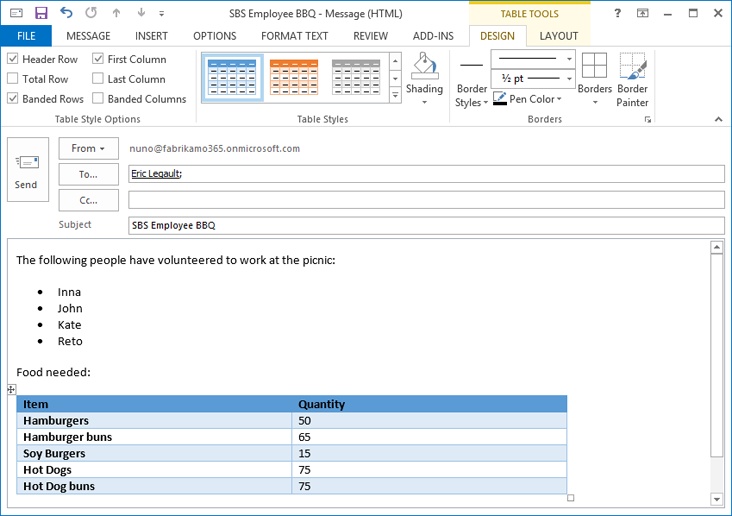Screen dimensions: 732x516
Task: Open the Borders group dialog launcher
Action: [648, 120]
